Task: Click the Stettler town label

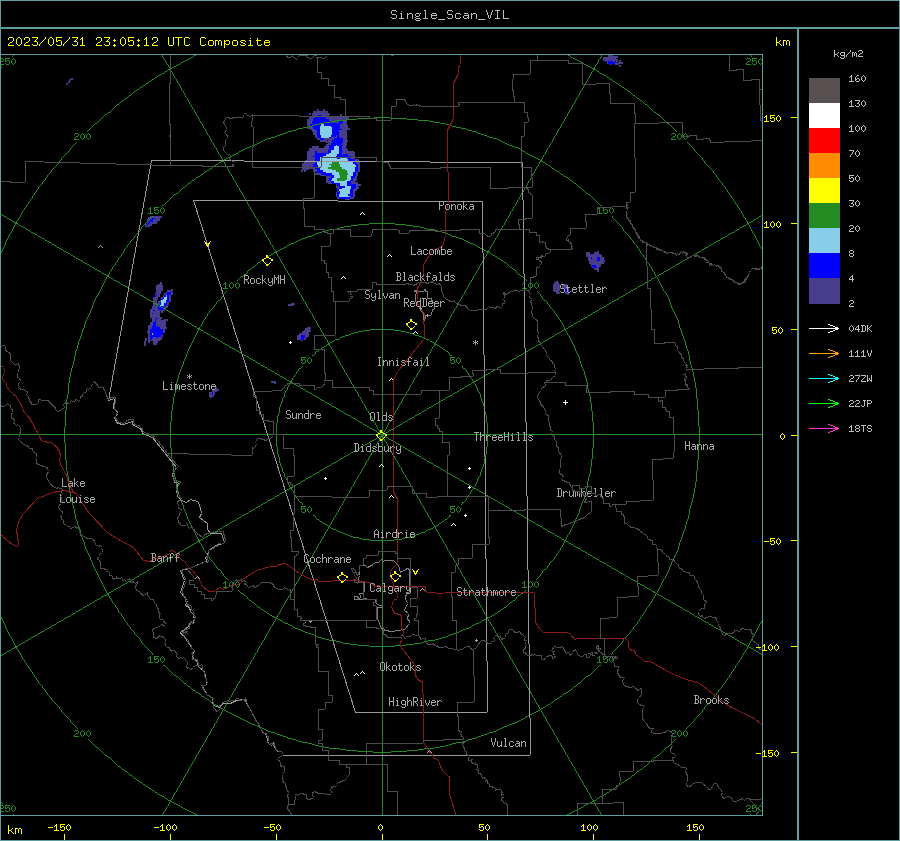Action: (x=583, y=289)
